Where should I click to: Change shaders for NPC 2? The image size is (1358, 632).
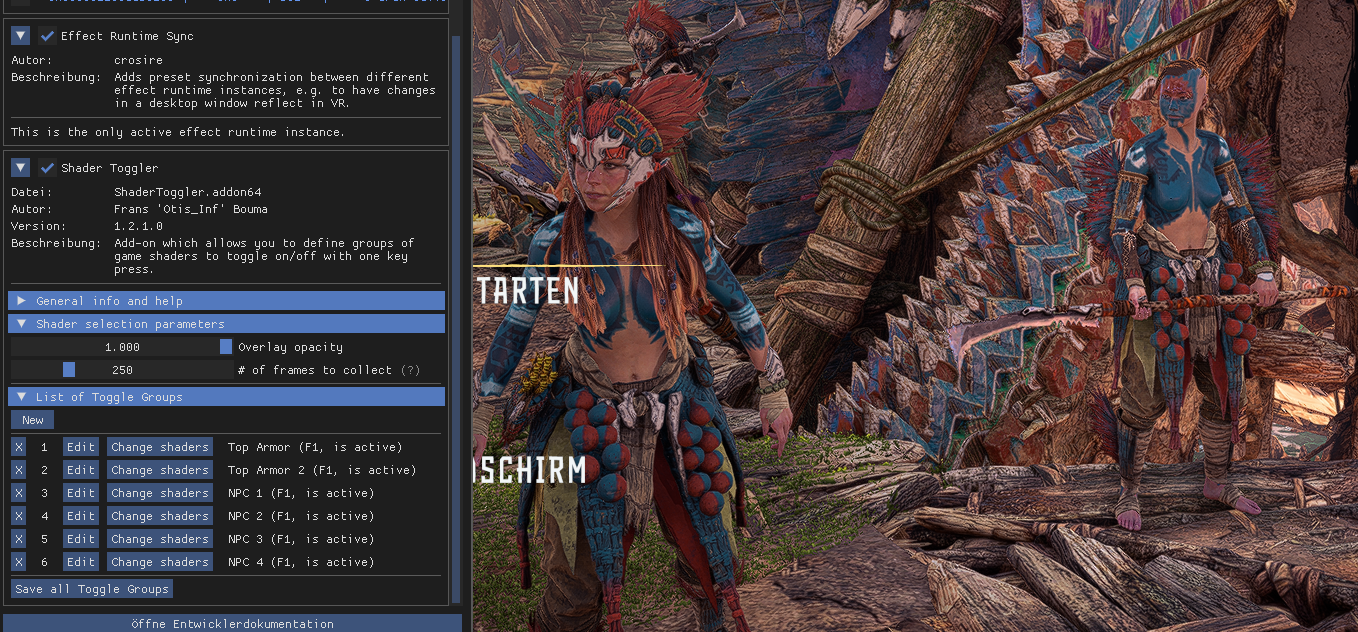pyautogui.click(x=160, y=516)
